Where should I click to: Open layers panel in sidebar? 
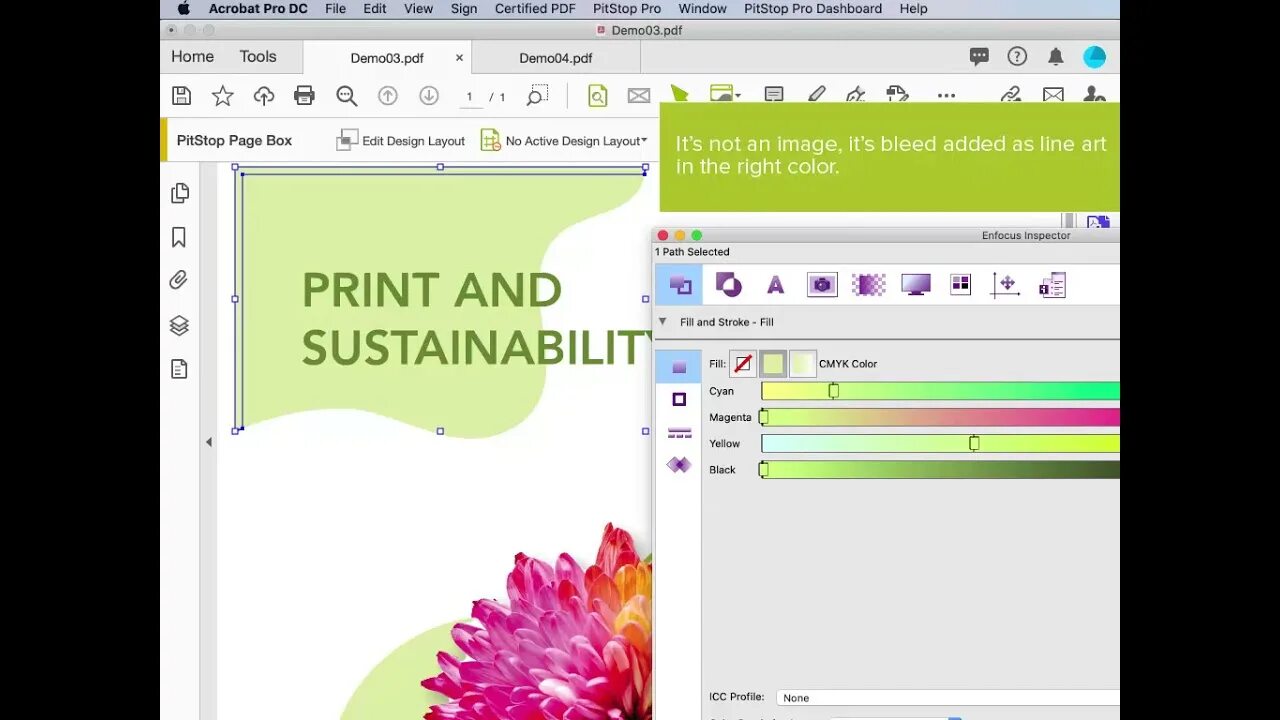point(179,325)
